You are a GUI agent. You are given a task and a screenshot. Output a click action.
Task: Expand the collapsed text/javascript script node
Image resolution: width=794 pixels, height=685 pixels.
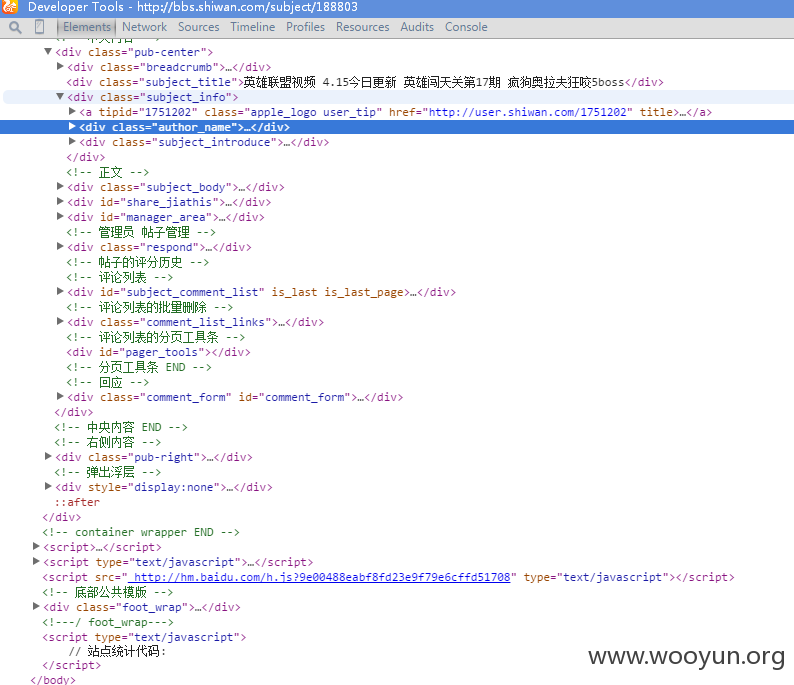[36, 561]
